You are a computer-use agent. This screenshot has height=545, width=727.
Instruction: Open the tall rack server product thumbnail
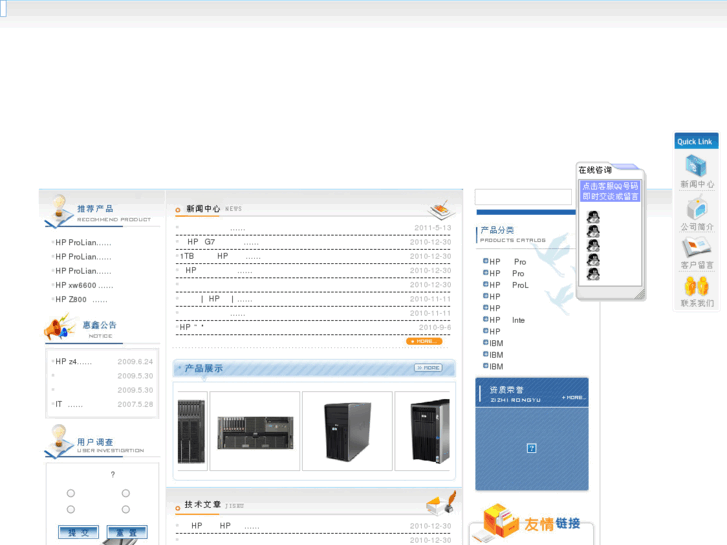tap(191, 431)
